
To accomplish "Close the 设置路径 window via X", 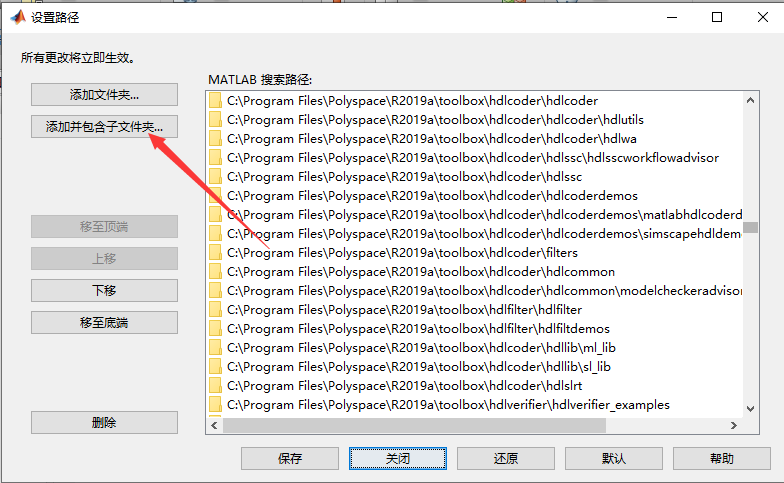I will tap(762, 18).
